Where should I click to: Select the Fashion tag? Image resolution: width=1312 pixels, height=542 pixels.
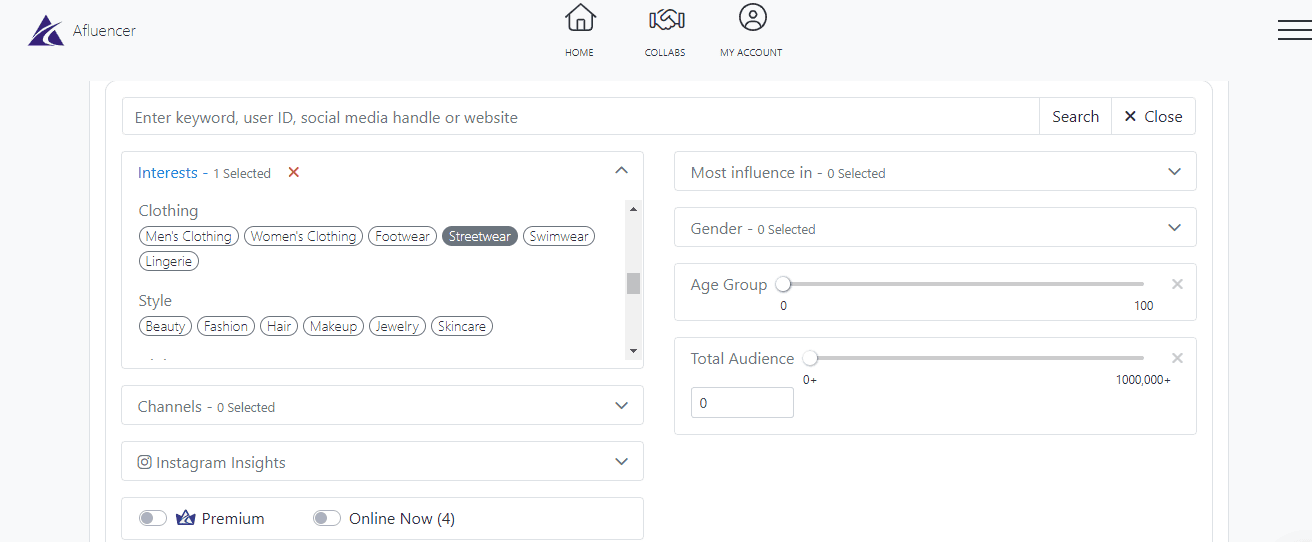(226, 326)
